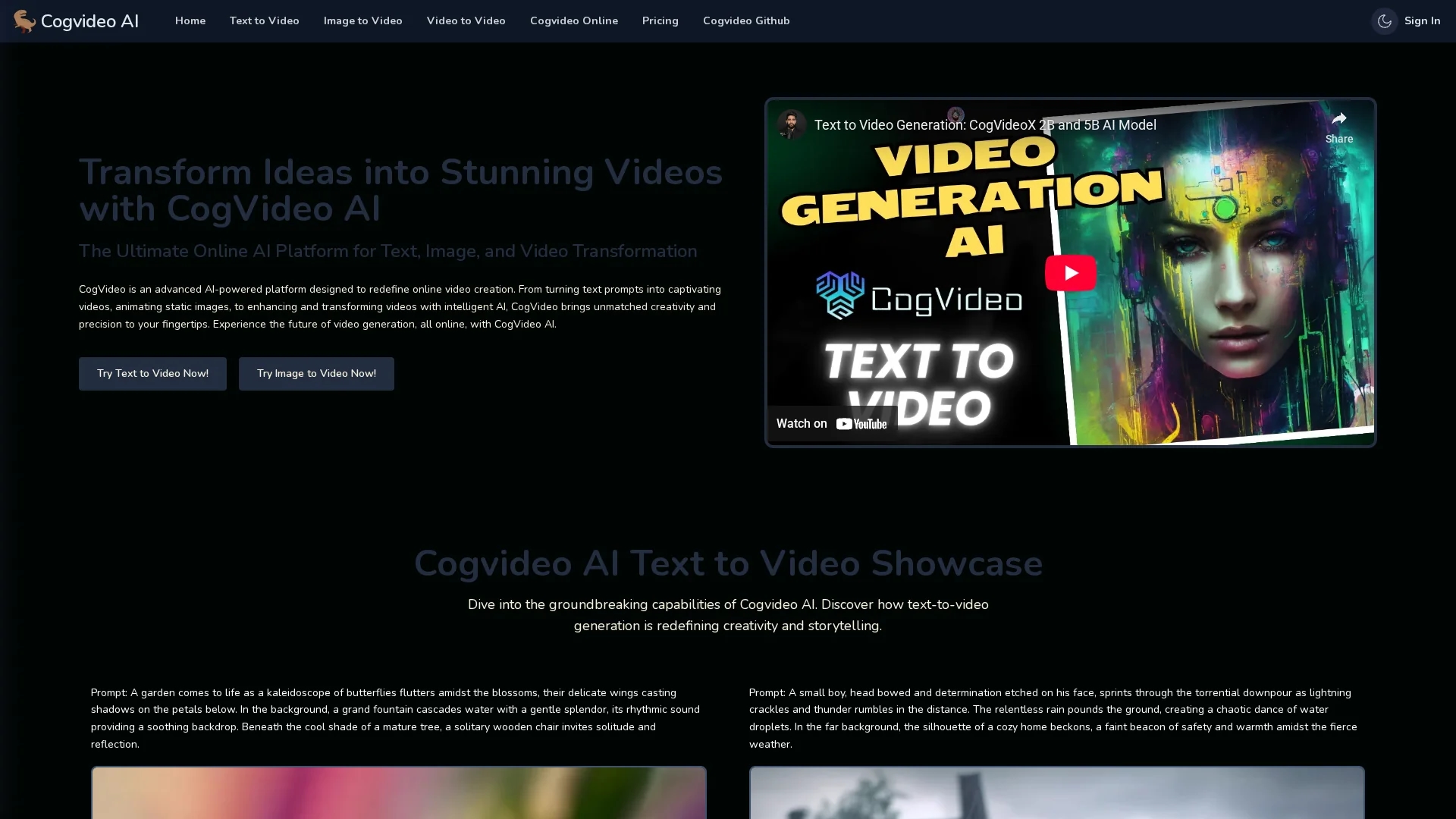1456x819 pixels.
Task: Click the Cogvideo AI brand text
Action: click(x=89, y=21)
